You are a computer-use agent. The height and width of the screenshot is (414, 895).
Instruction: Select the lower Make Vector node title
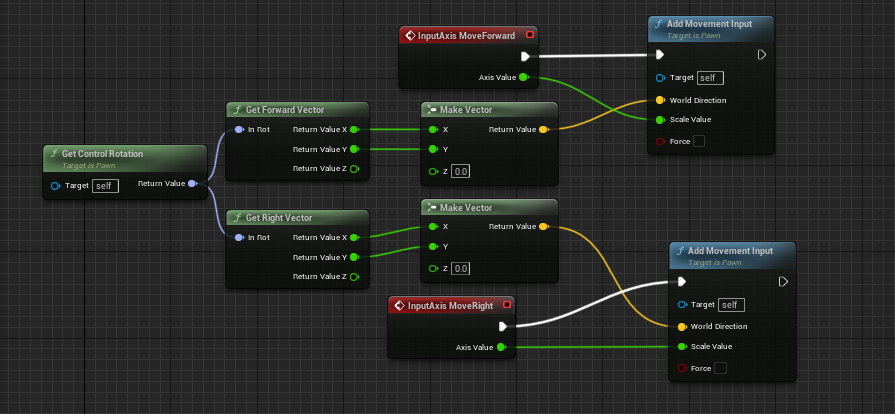click(466, 208)
